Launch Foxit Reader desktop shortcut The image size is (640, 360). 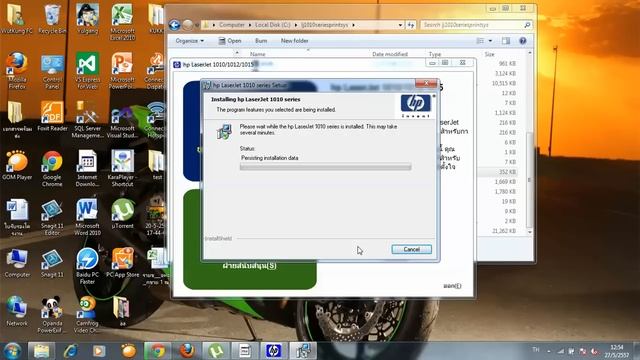[x=52, y=116]
